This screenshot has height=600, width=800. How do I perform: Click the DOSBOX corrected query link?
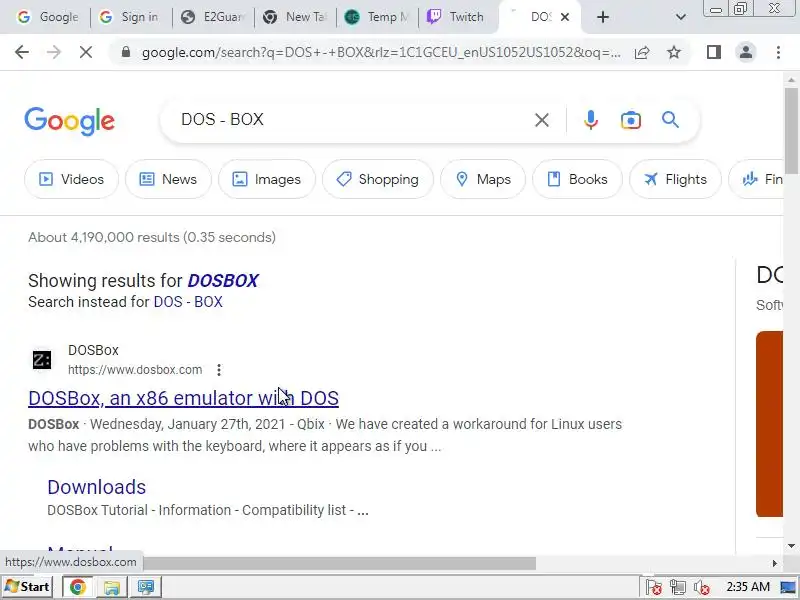click(x=223, y=281)
